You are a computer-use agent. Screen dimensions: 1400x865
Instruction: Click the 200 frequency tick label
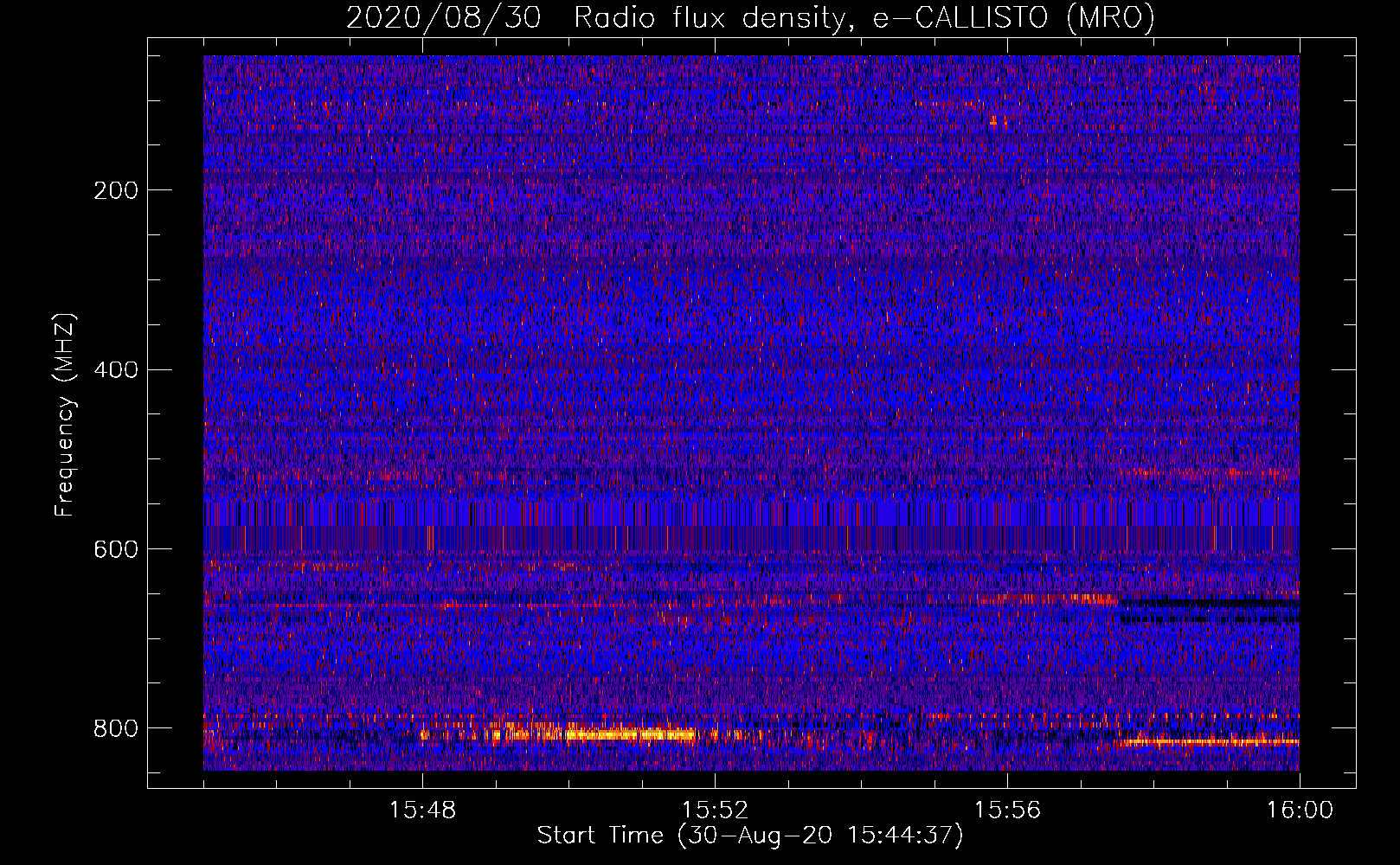(x=116, y=190)
